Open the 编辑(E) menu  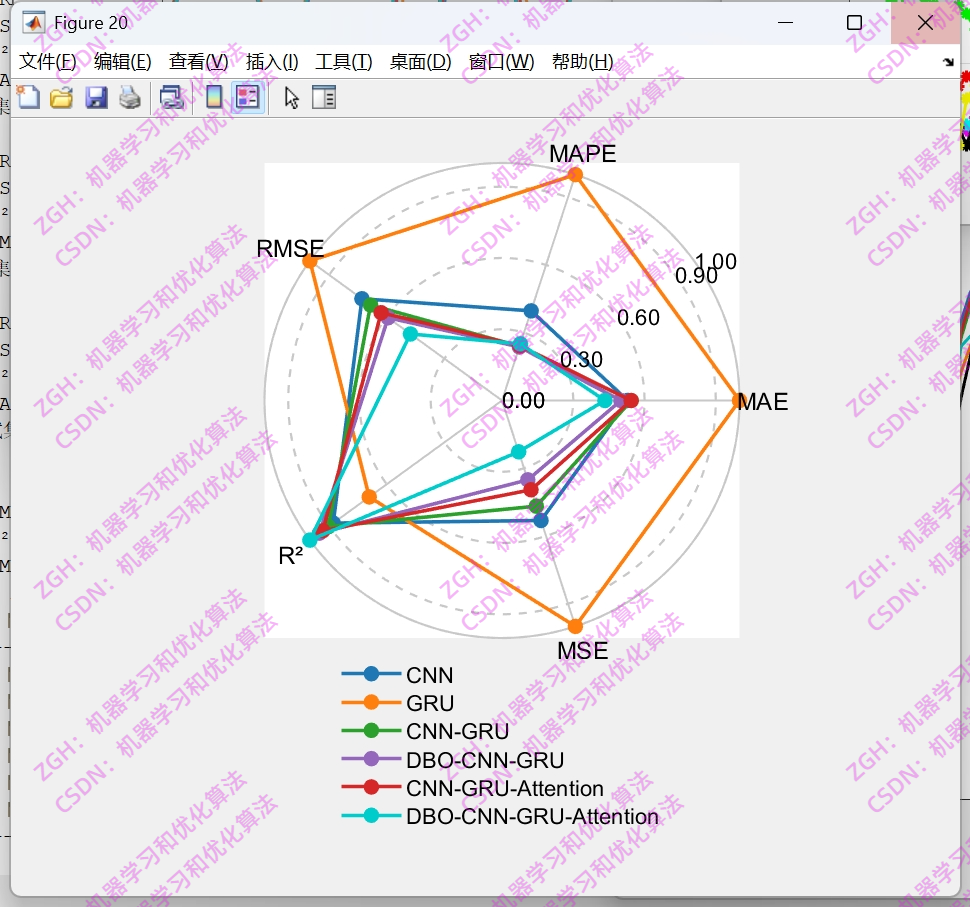click(122, 61)
